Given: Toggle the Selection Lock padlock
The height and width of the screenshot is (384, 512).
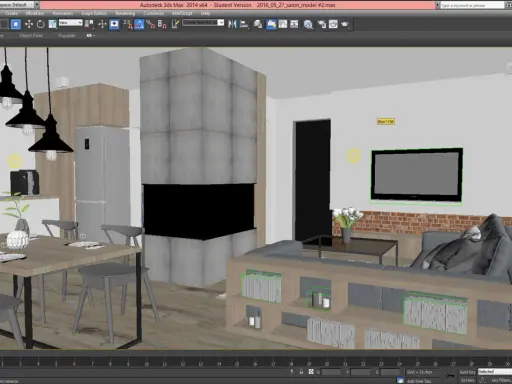Looking at the screenshot, I should pos(301,372).
